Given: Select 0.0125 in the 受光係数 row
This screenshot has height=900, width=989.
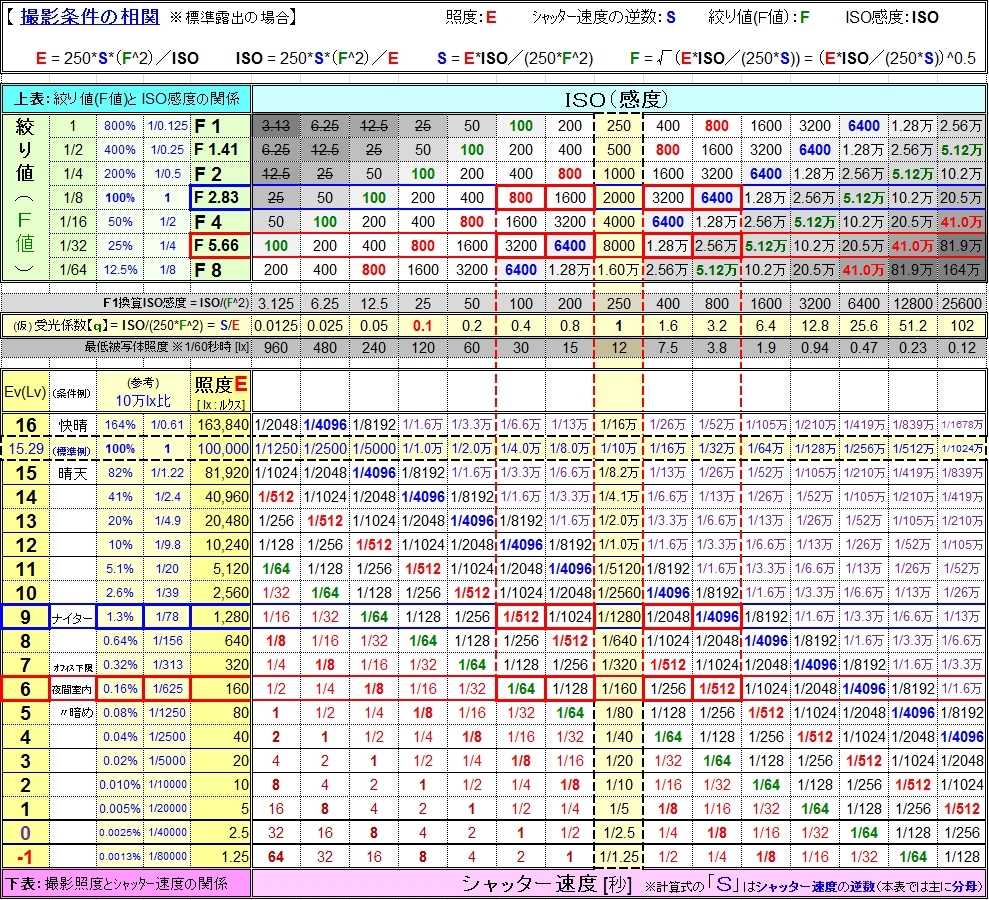Looking at the screenshot, I should coord(276,326).
